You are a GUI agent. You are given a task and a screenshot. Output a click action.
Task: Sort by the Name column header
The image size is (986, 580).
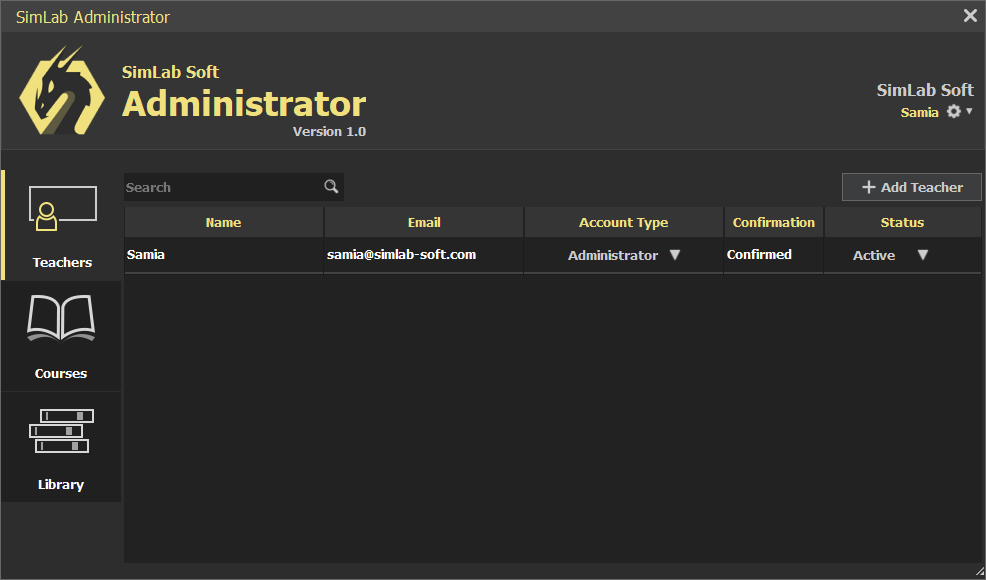223,223
